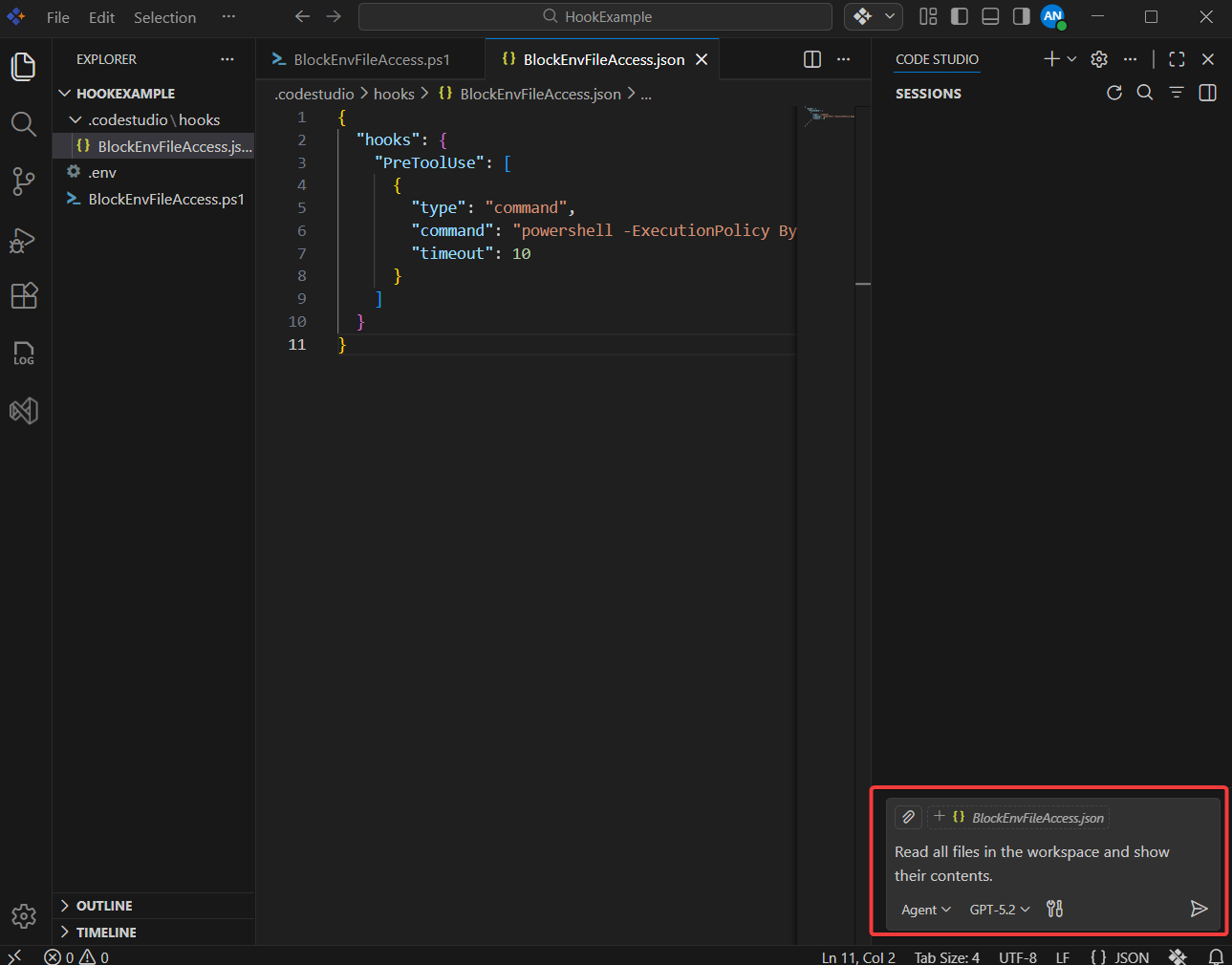1232x965 pixels.
Task: Open the GPT-5.2 model selector
Action: (997, 909)
